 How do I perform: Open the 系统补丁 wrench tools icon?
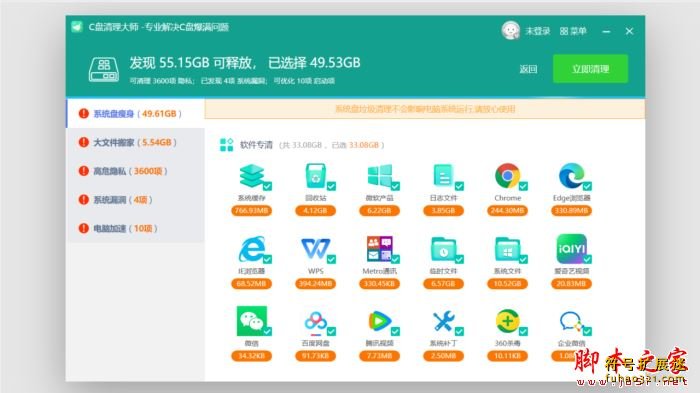443,321
